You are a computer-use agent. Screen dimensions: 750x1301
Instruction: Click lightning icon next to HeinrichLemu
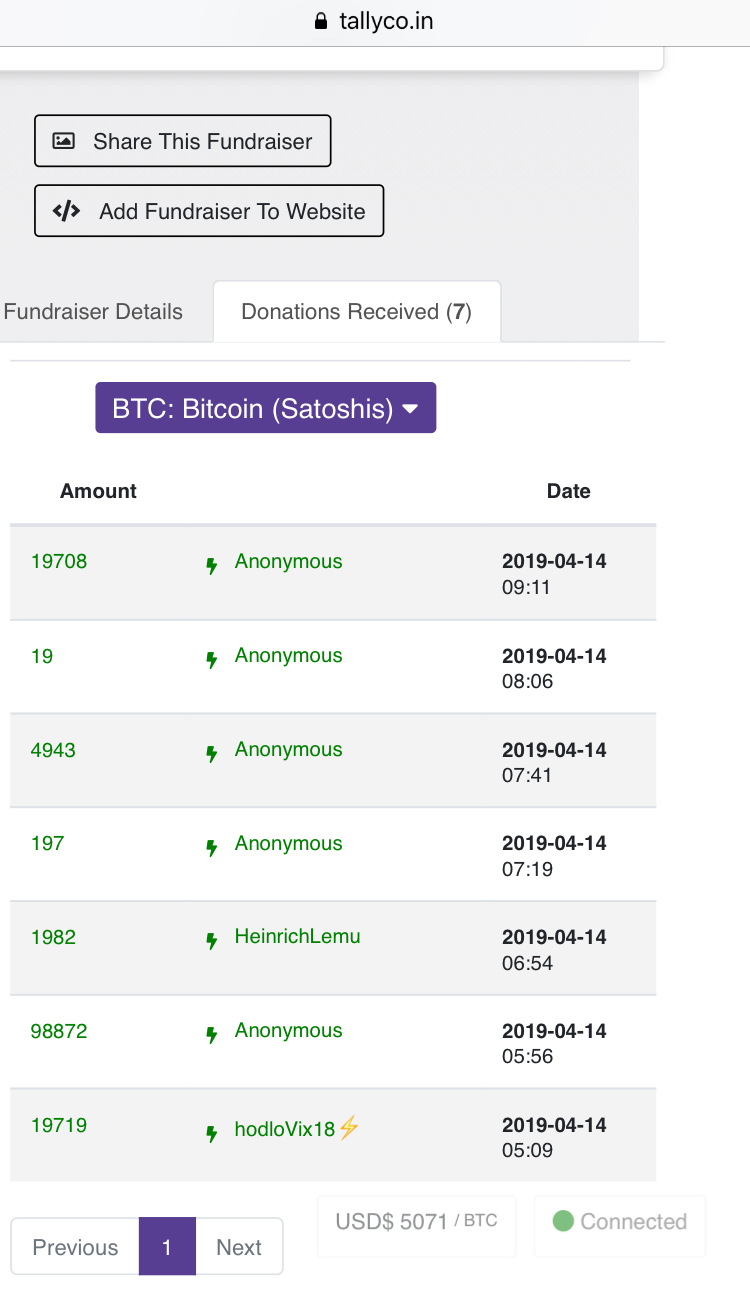[211, 942]
